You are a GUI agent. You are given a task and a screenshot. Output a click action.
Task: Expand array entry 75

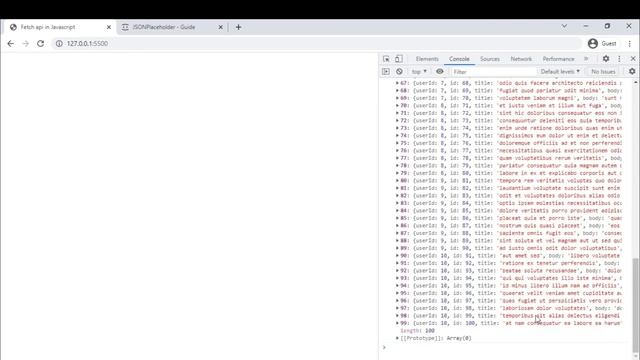click(x=397, y=143)
